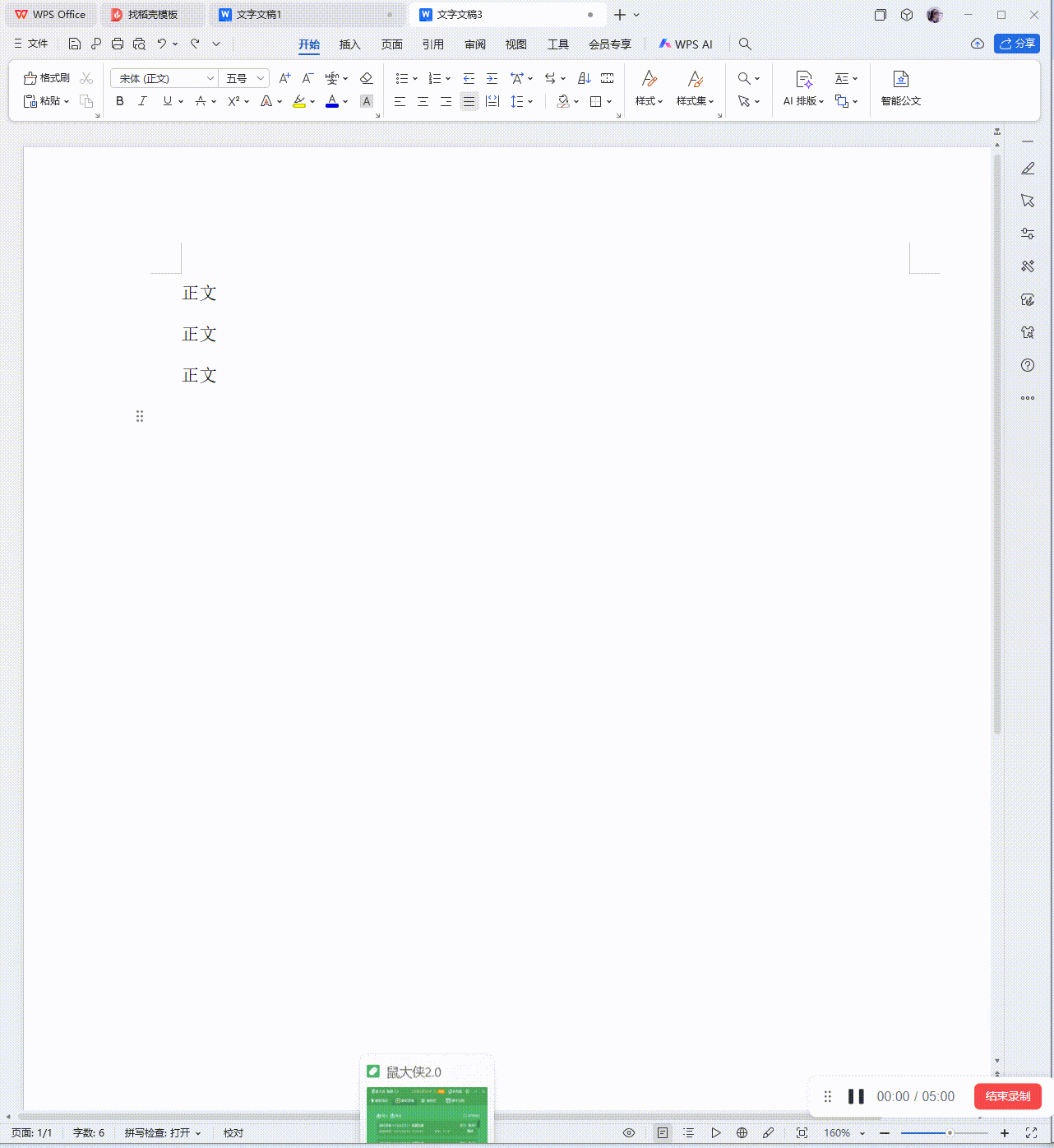Expand the 样式集 dropdown

pos(695,101)
